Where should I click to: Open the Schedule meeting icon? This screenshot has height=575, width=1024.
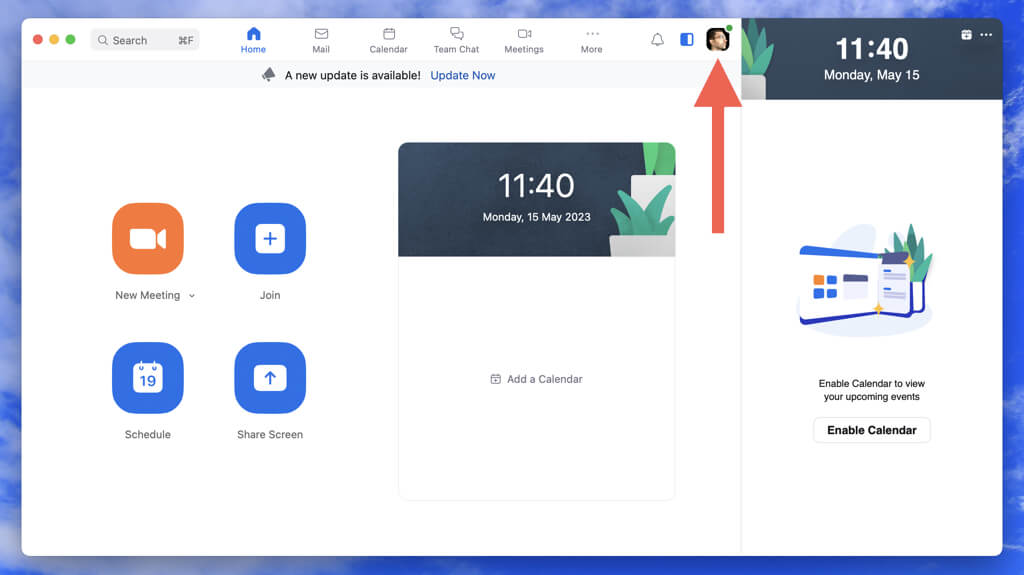point(148,378)
